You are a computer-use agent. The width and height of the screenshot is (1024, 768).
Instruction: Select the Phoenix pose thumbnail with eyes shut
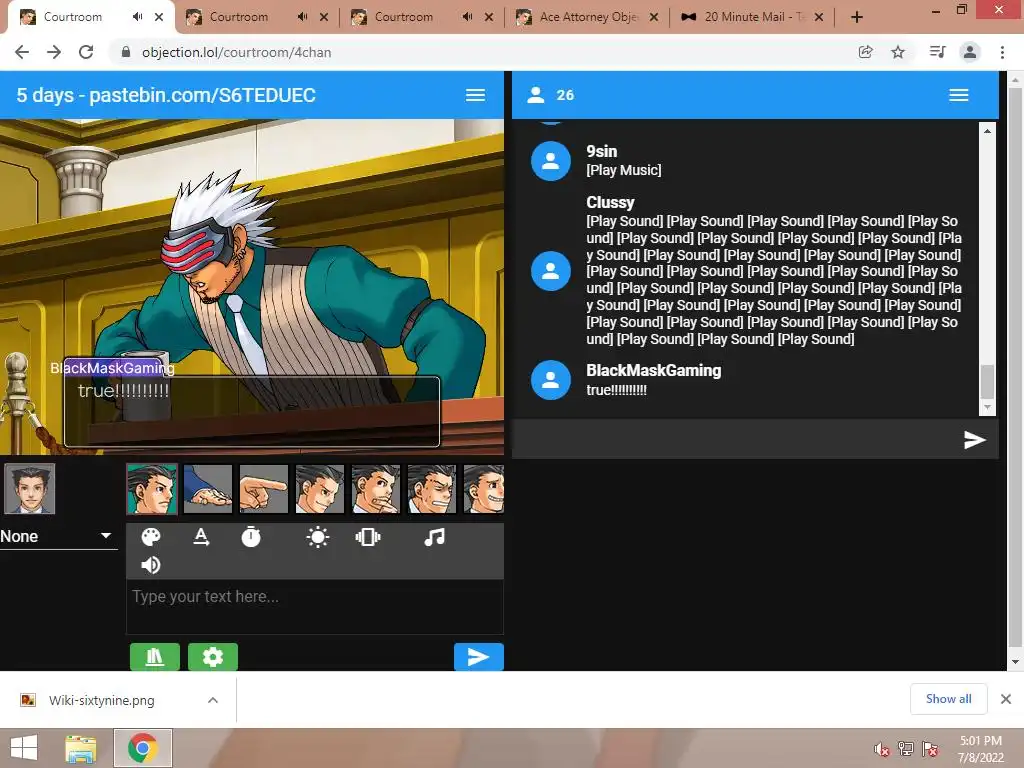pyautogui.click(x=432, y=489)
